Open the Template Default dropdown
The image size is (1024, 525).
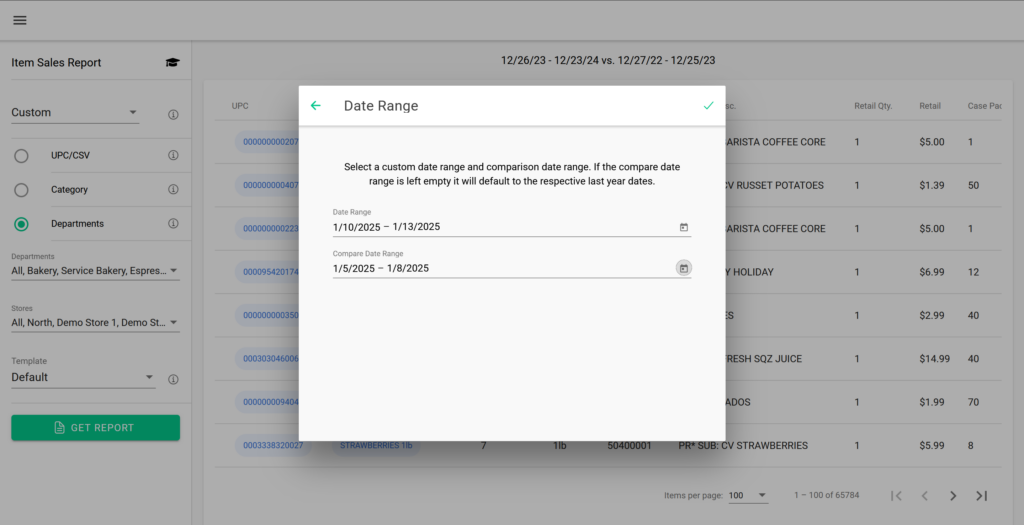(x=83, y=377)
